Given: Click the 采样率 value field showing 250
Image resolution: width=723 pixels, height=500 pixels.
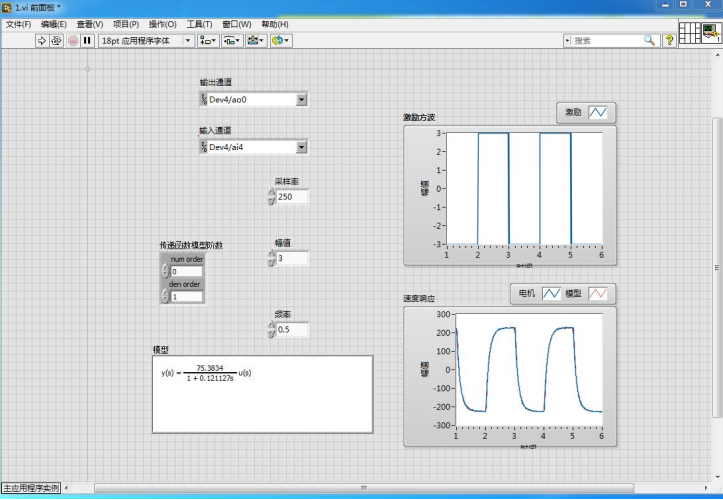Looking at the screenshot, I should (292, 197).
